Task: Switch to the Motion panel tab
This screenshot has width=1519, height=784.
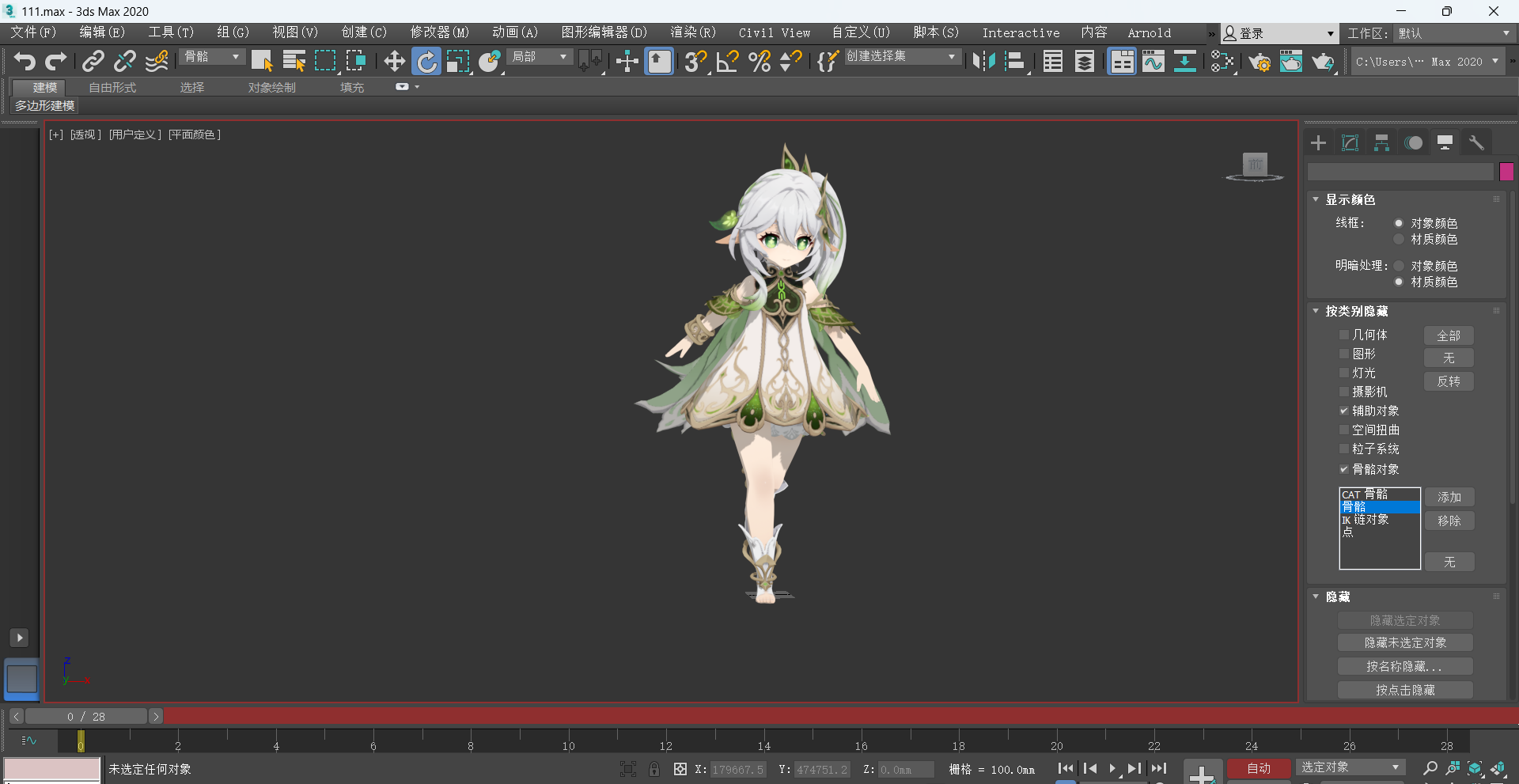Action: click(x=1413, y=142)
